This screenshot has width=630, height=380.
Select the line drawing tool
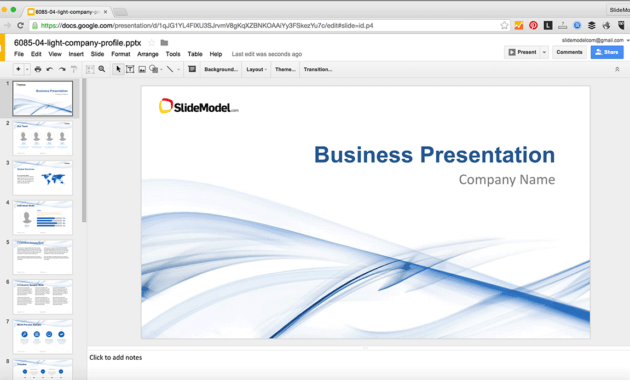coord(170,69)
